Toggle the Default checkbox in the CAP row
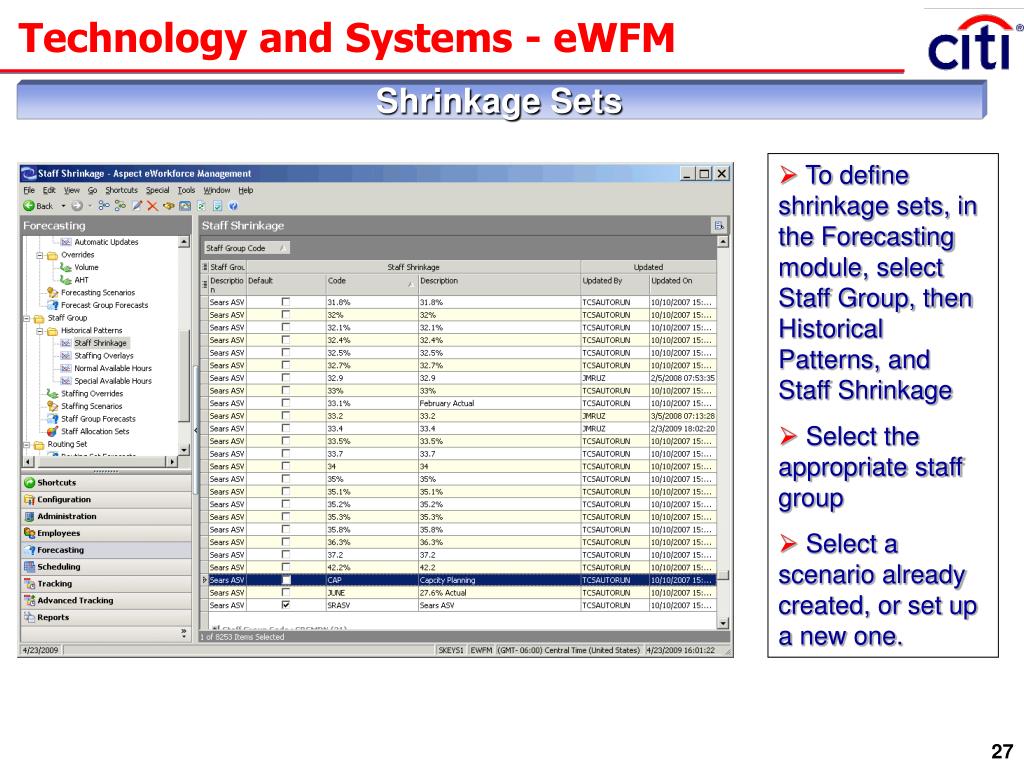The image size is (1024, 768). click(x=285, y=580)
